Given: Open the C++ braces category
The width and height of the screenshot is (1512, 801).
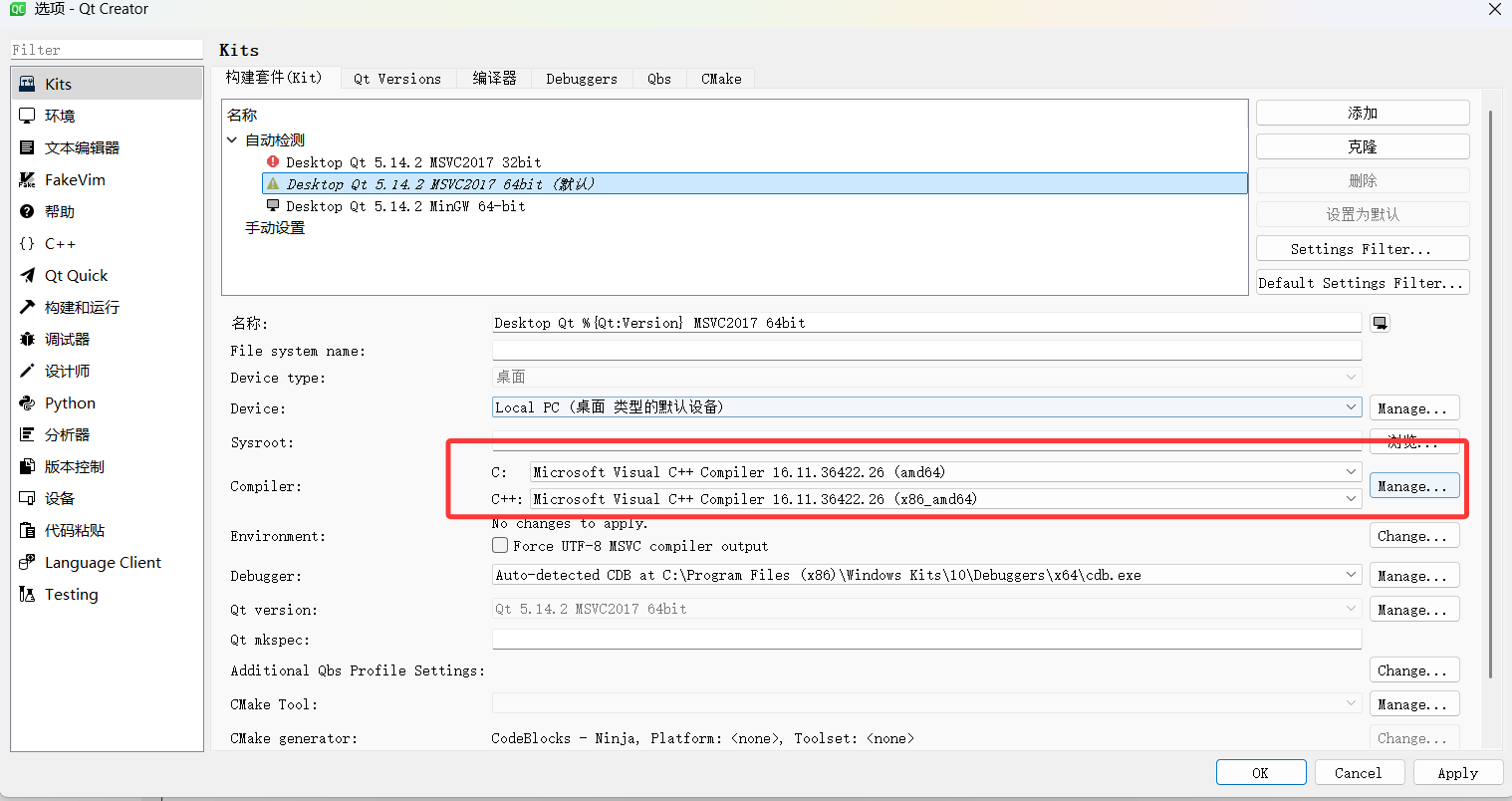Looking at the screenshot, I should coord(27,243).
